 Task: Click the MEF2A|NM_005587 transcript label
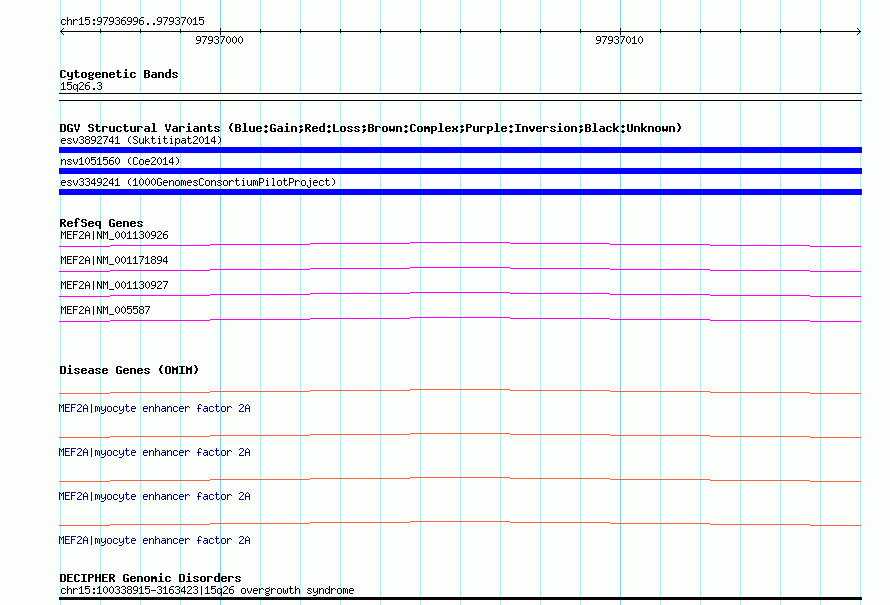click(105, 310)
